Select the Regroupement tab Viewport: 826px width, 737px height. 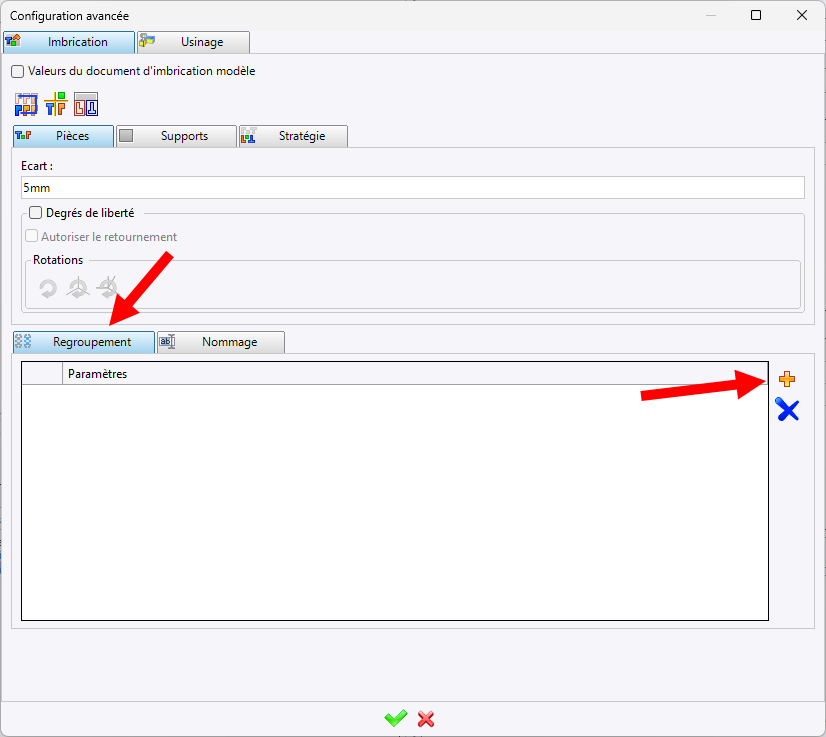pos(84,342)
